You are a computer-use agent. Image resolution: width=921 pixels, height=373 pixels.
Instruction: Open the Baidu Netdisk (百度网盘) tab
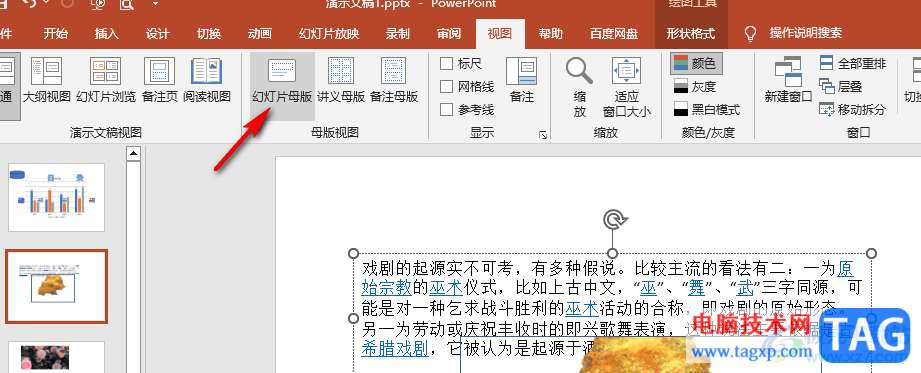point(614,34)
